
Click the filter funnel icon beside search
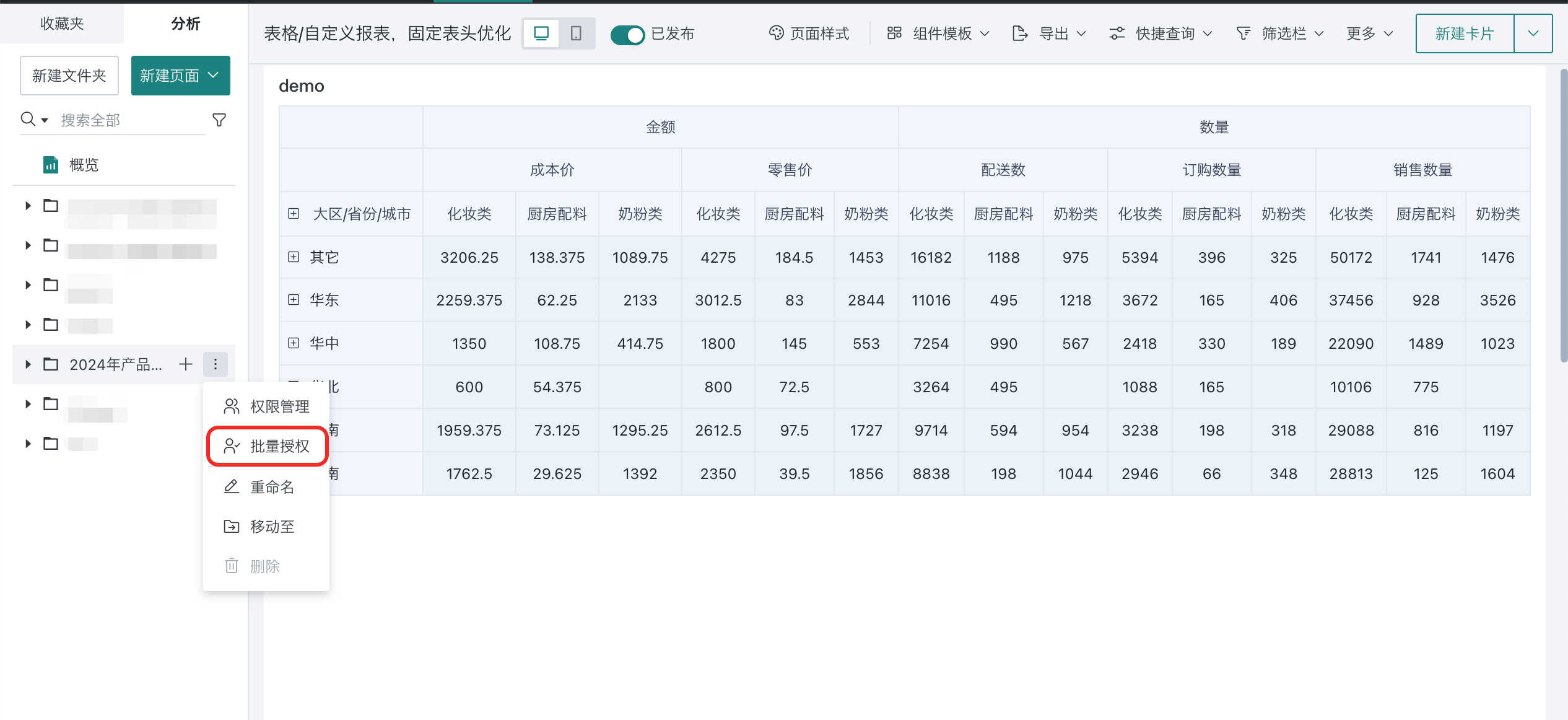[219, 120]
